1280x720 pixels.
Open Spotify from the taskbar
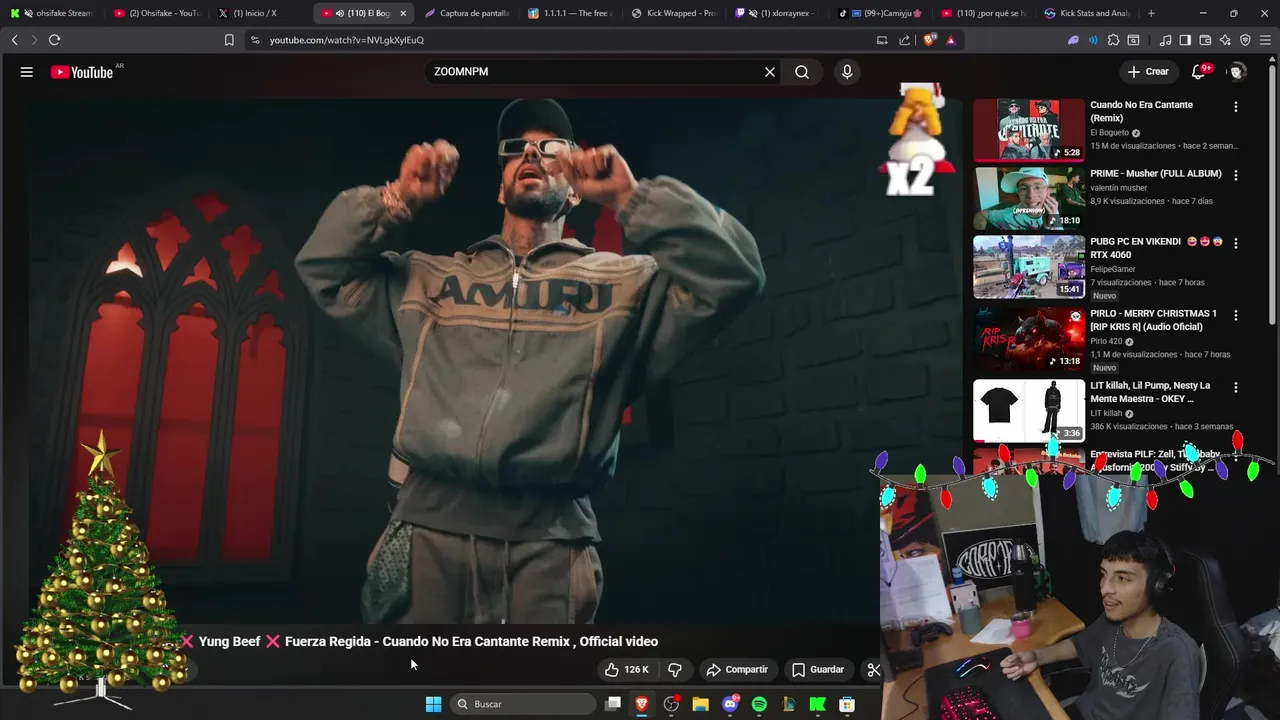point(759,704)
